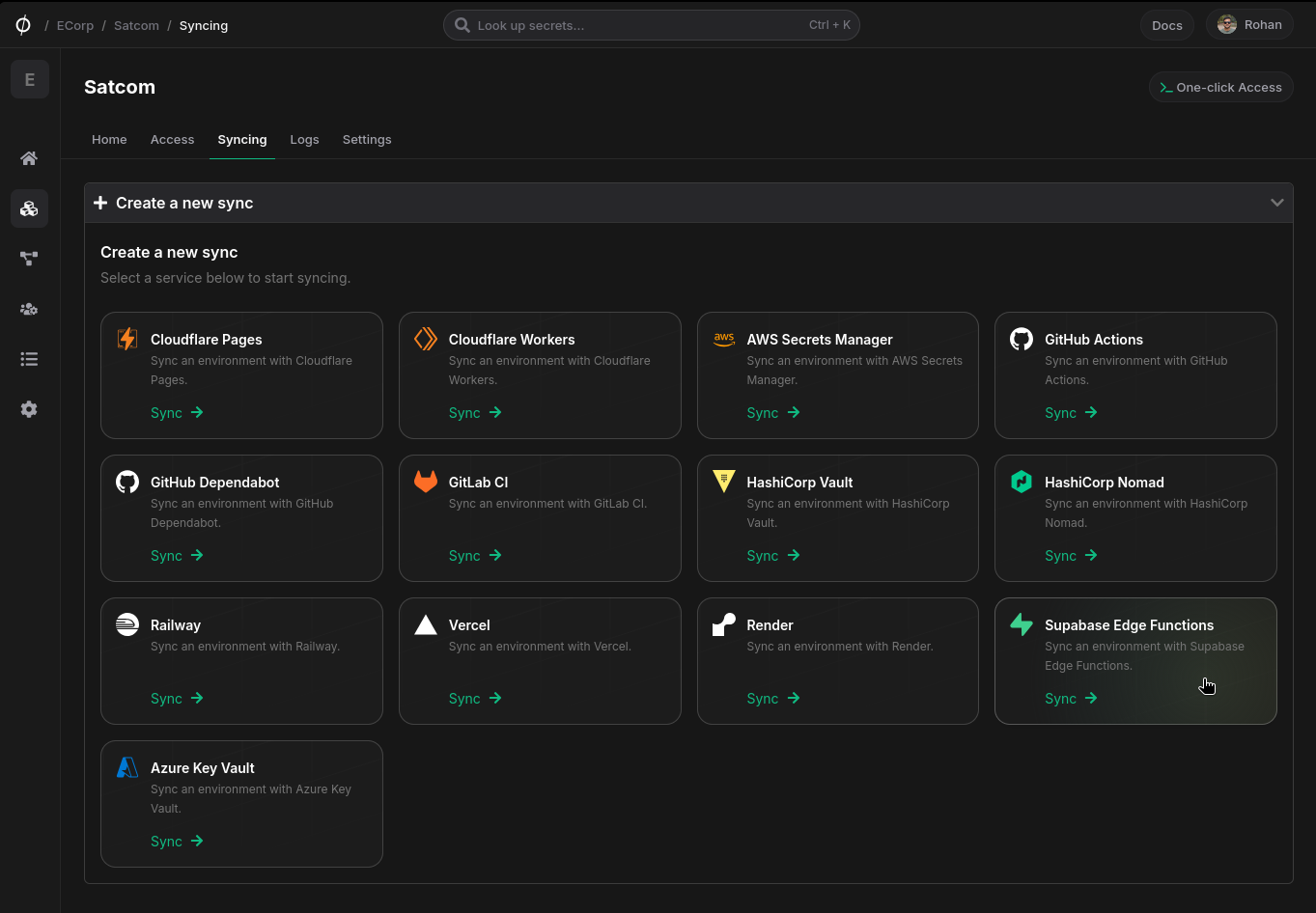1316x913 pixels.
Task: Click Rohan's user avatar picture
Action: 1227,25
